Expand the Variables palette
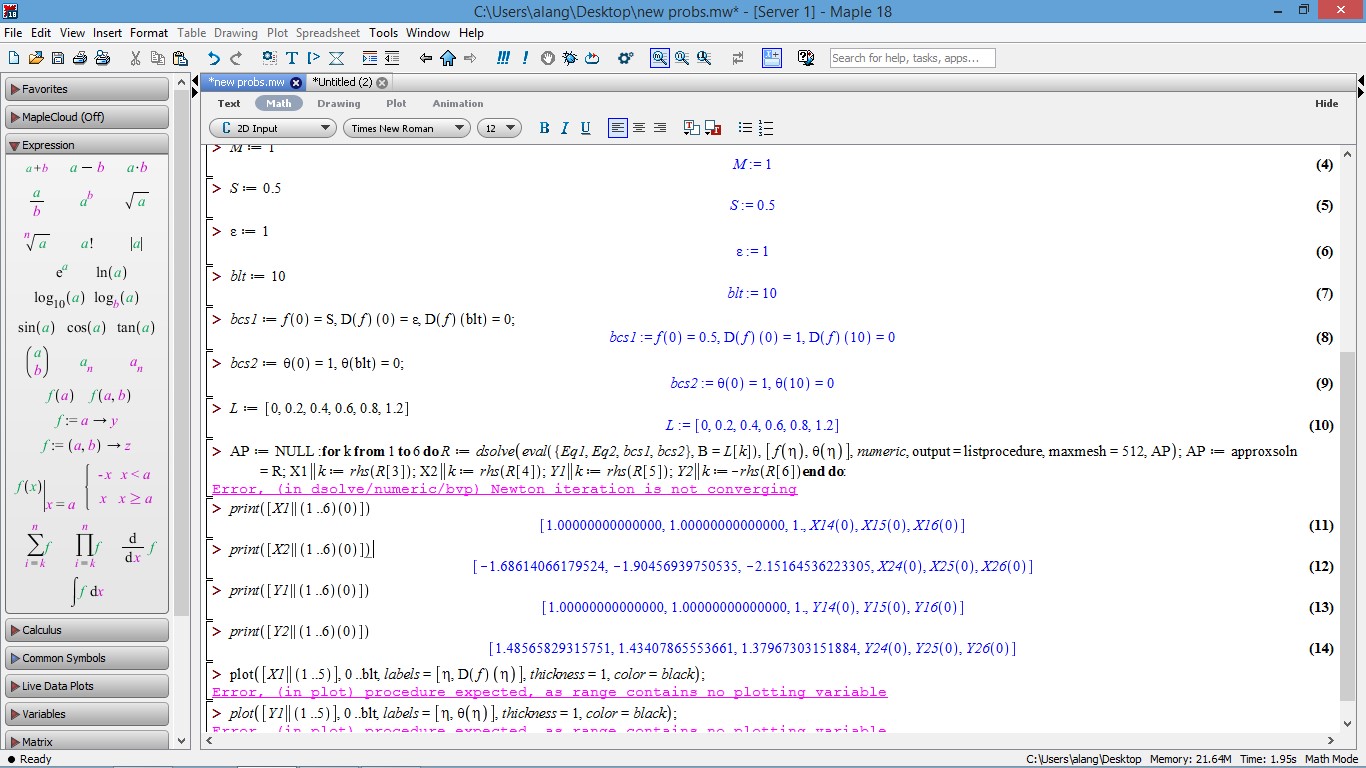The height and width of the screenshot is (768, 1366). (x=87, y=714)
